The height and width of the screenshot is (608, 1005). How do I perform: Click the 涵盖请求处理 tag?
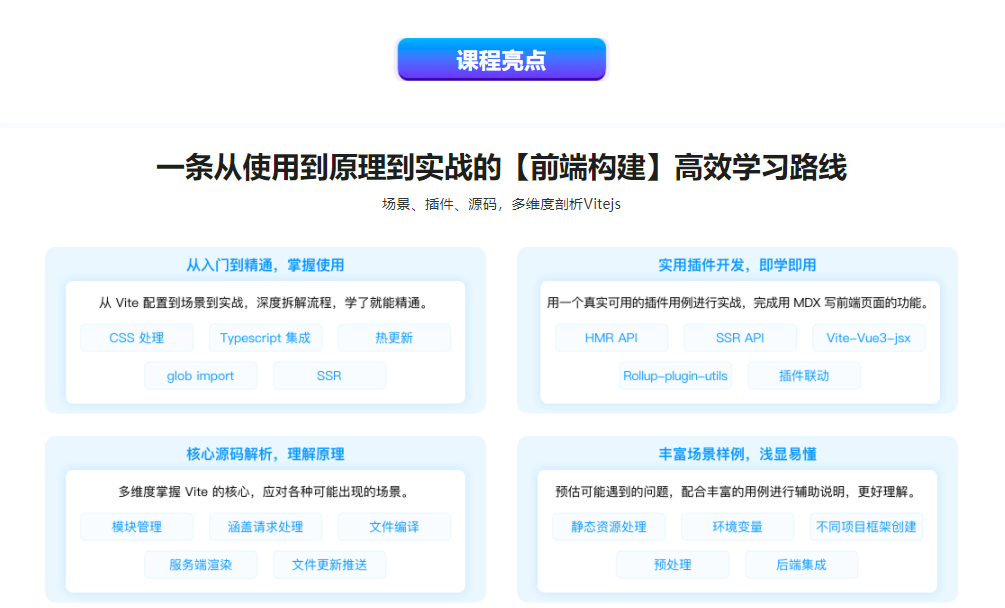pos(265,527)
